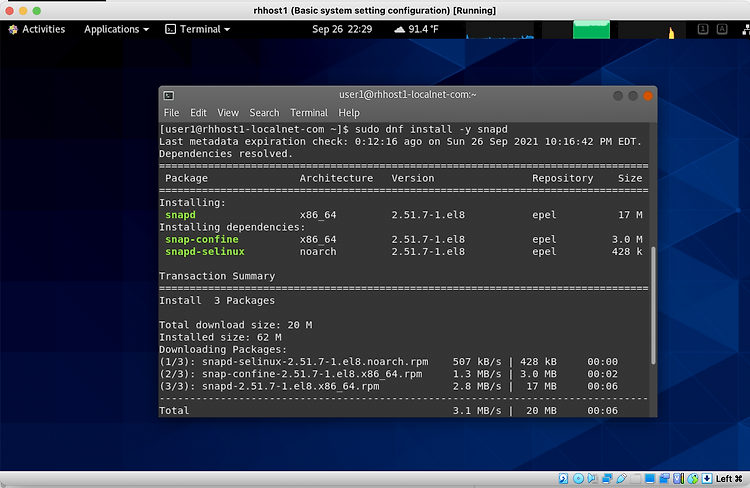
Task: Click the Total row label at bottom
Action: (174, 410)
